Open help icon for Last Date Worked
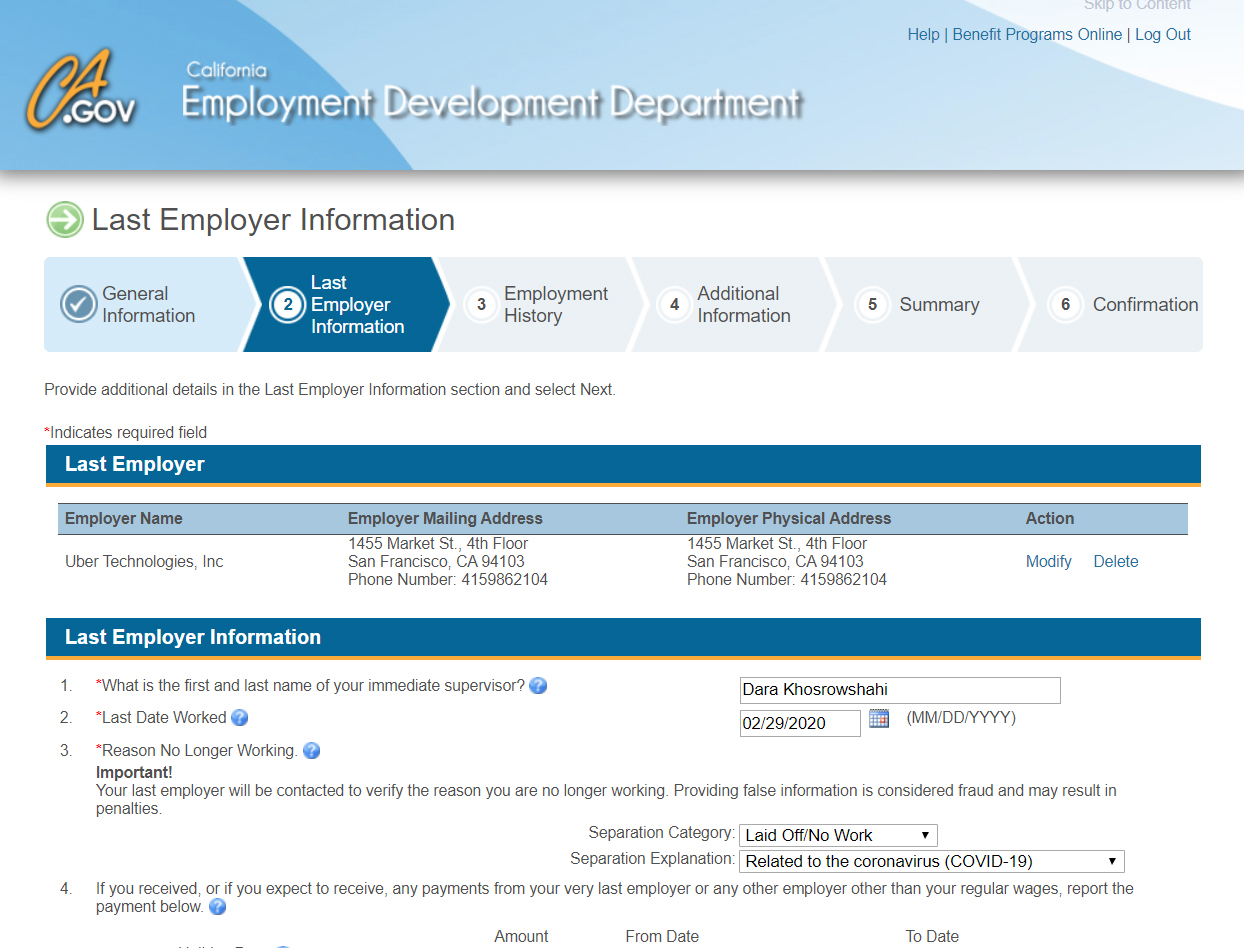The height and width of the screenshot is (948, 1244). (x=239, y=718)
